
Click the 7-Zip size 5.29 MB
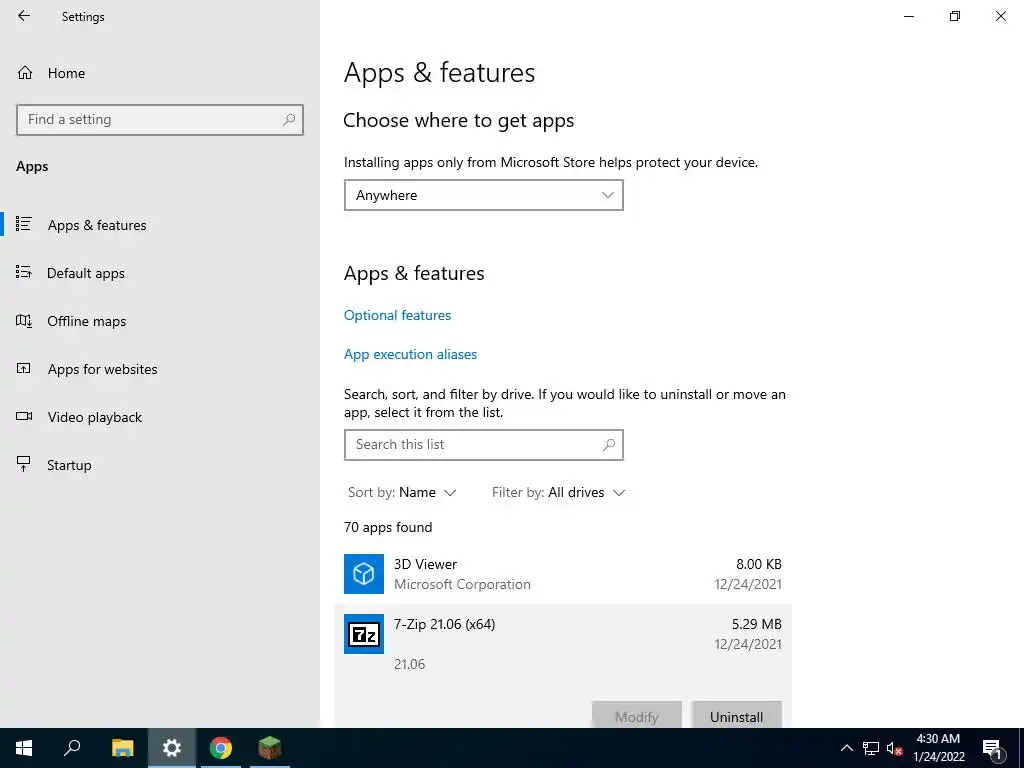[x=756, y=624]
